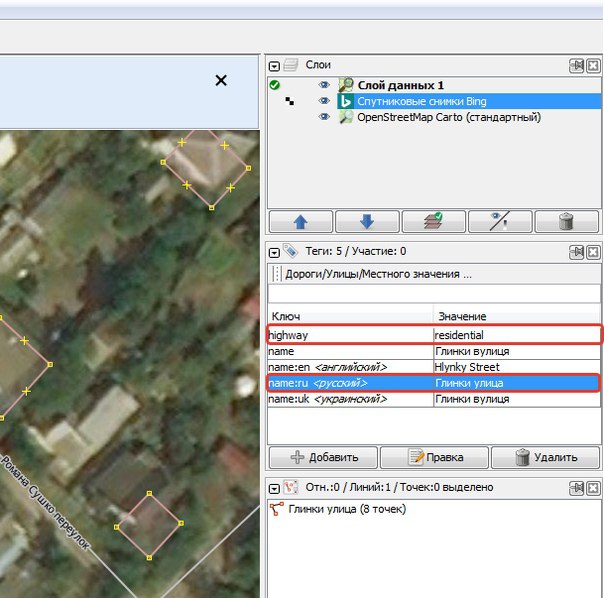Collapse the Слои panel
The height and width of the screenshot is (598, 604).
coord(274,66)
